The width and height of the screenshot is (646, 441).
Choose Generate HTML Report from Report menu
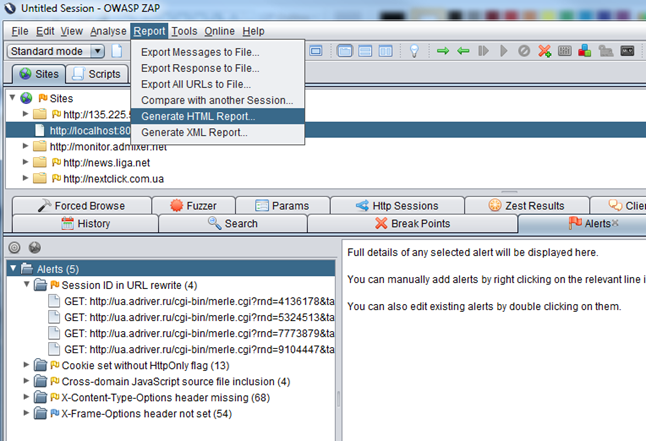pos(198,116)
